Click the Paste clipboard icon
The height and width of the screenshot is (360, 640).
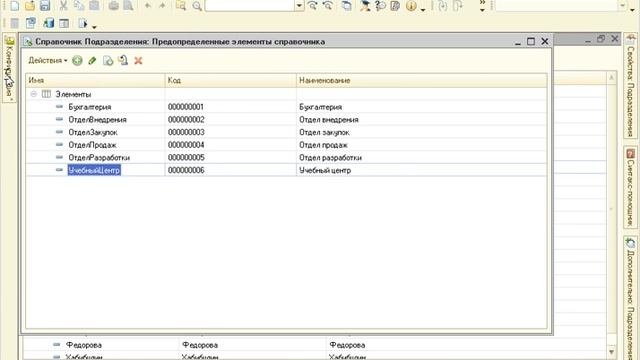(94, 5)
